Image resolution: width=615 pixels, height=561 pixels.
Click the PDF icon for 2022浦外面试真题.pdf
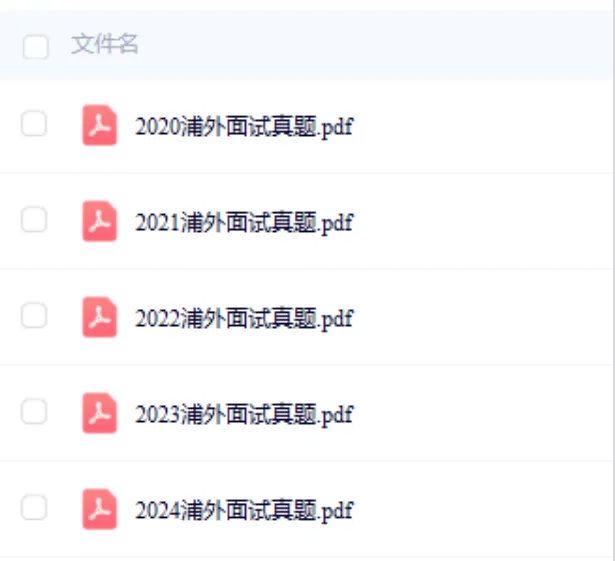click(100, 317)
